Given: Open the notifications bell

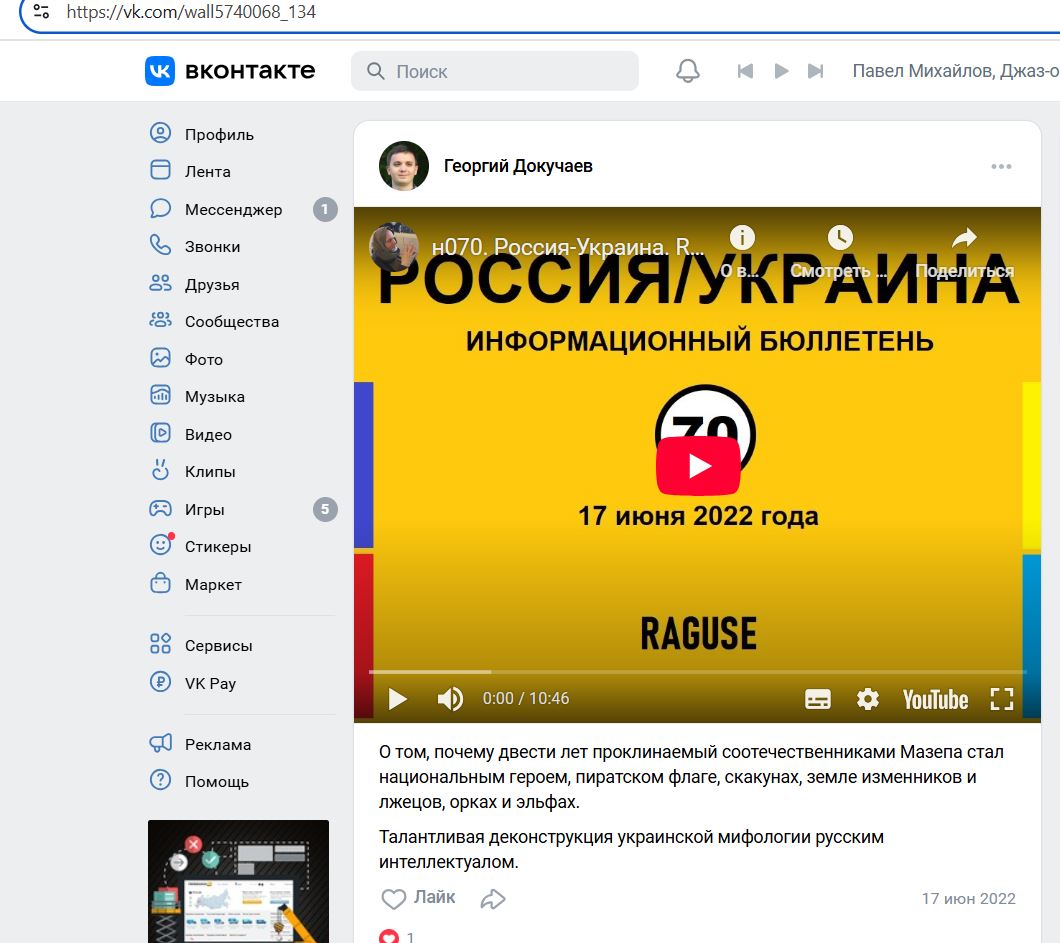Looking at the screenshot, I should [x=688, y=71].
